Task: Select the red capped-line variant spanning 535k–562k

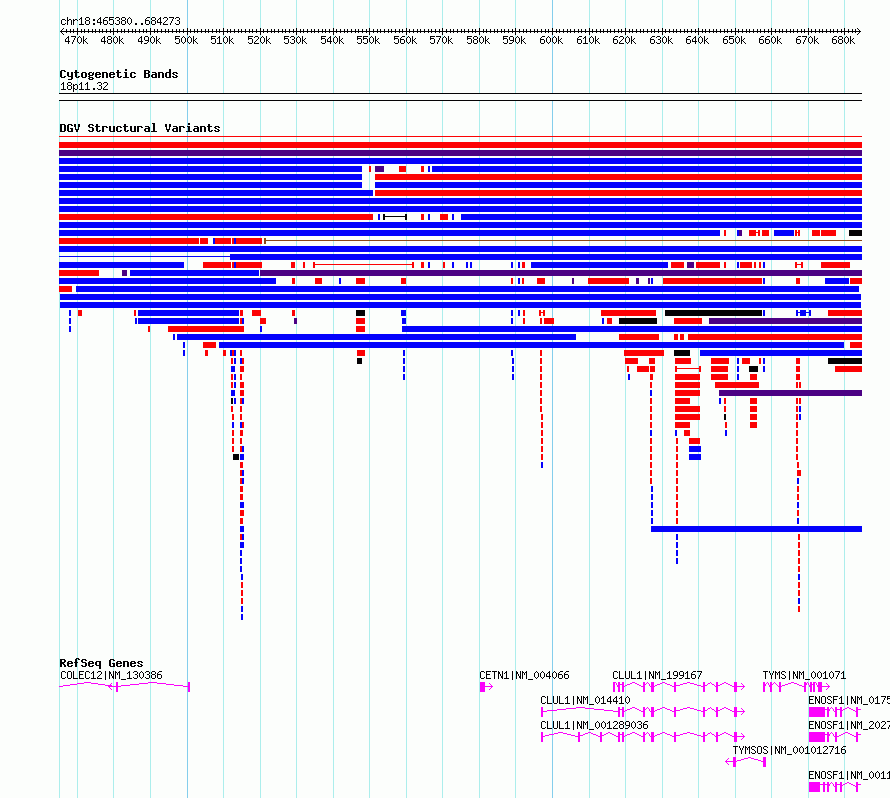Action: 363,264
